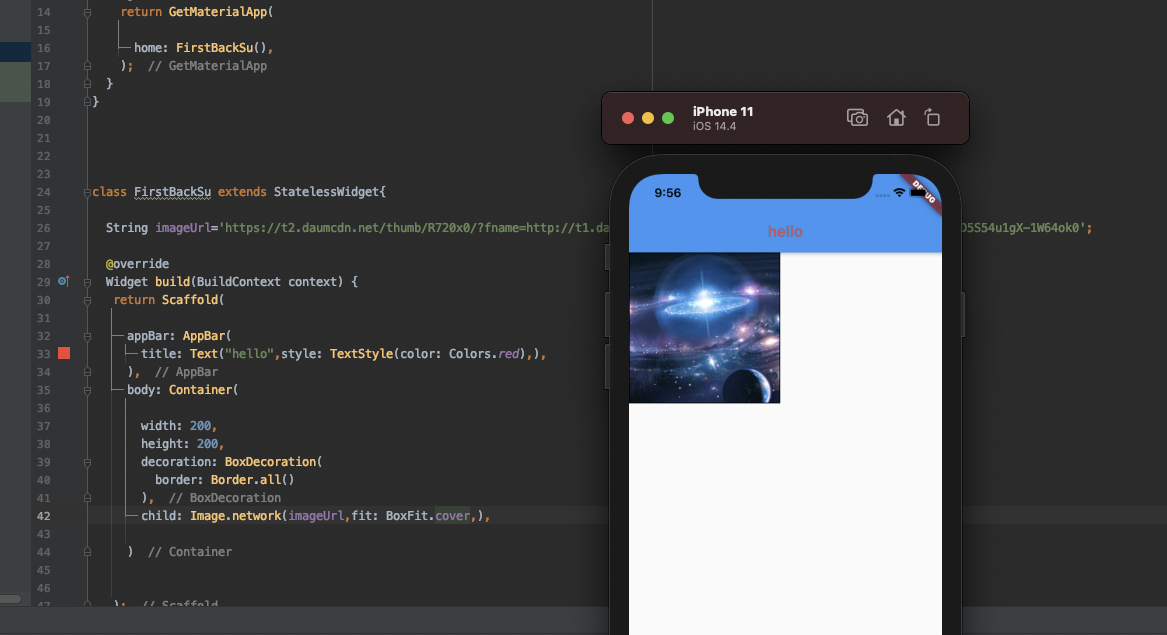The height and width of the screenshot is (635, 1167).
Task: Tap the battery icon in simulator status bar
Action: click(x=918, y=194)
